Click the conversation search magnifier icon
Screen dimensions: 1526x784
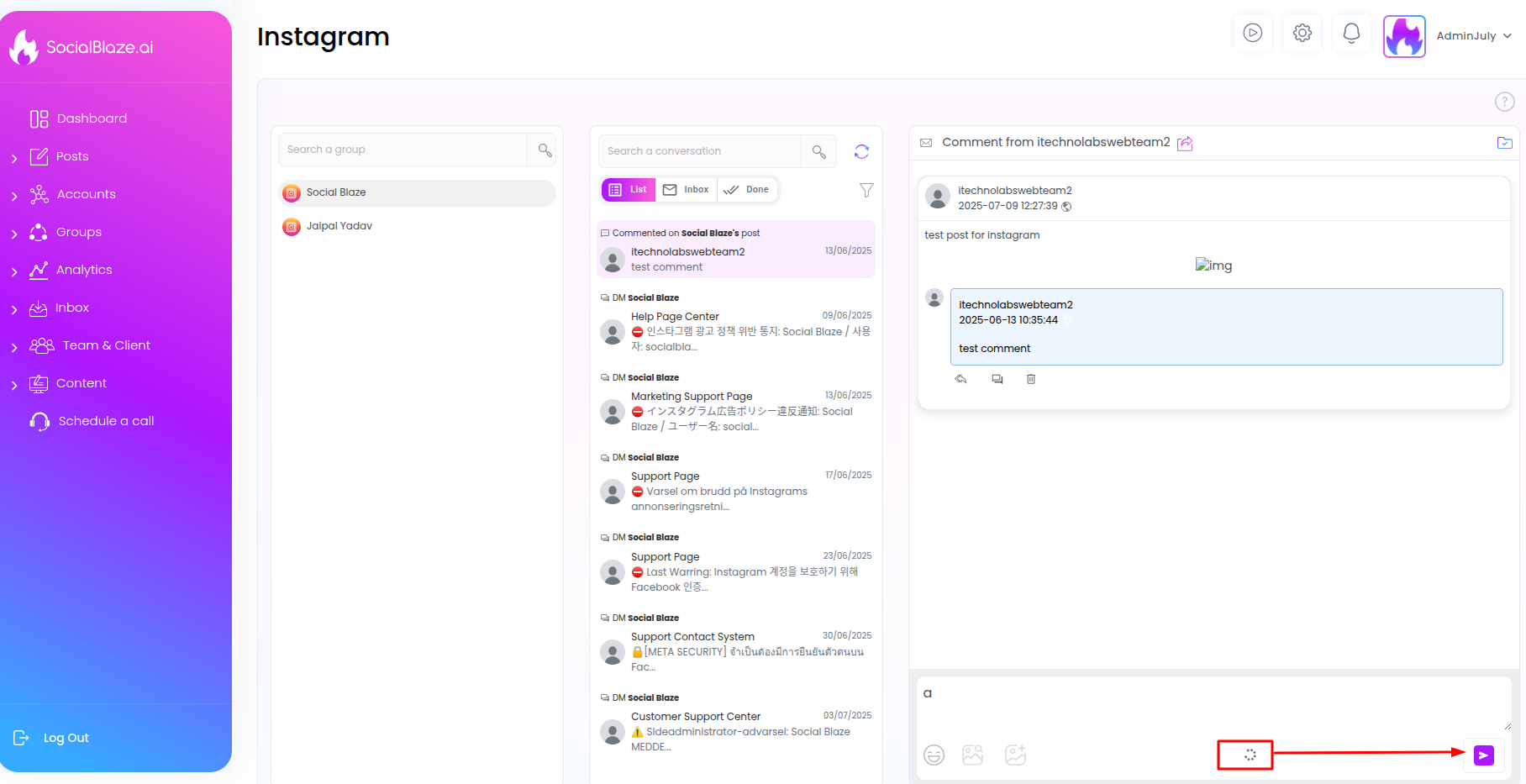coord(818,151)
